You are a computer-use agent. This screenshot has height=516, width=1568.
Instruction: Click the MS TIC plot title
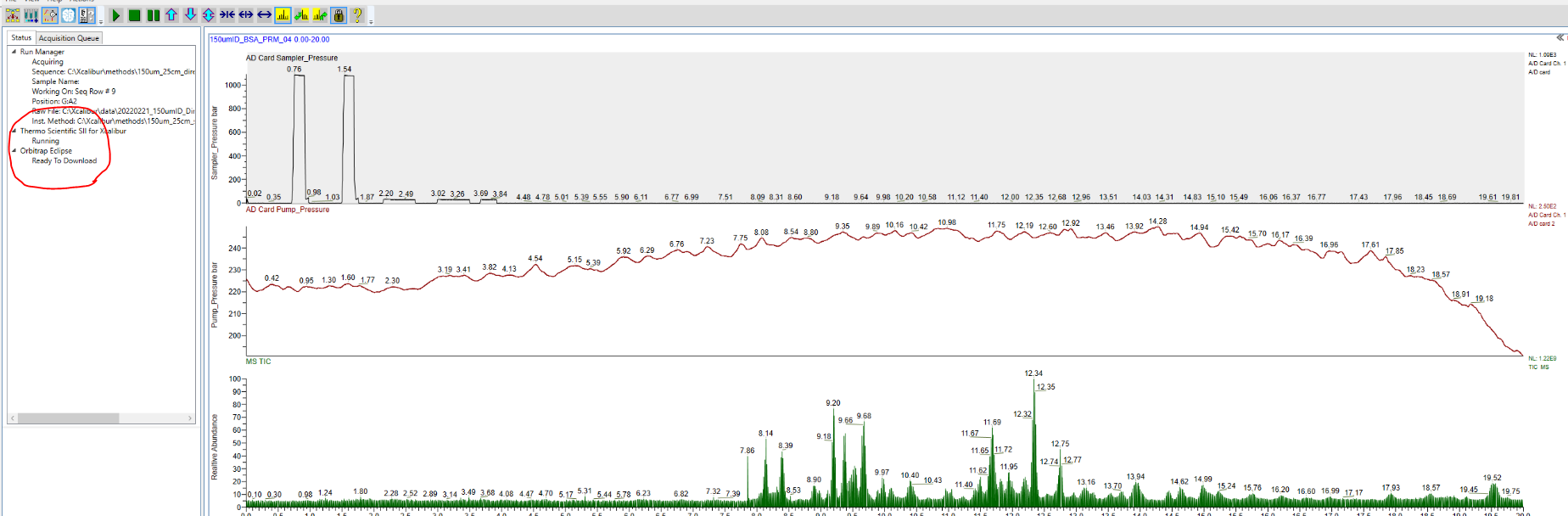point(258,362)
